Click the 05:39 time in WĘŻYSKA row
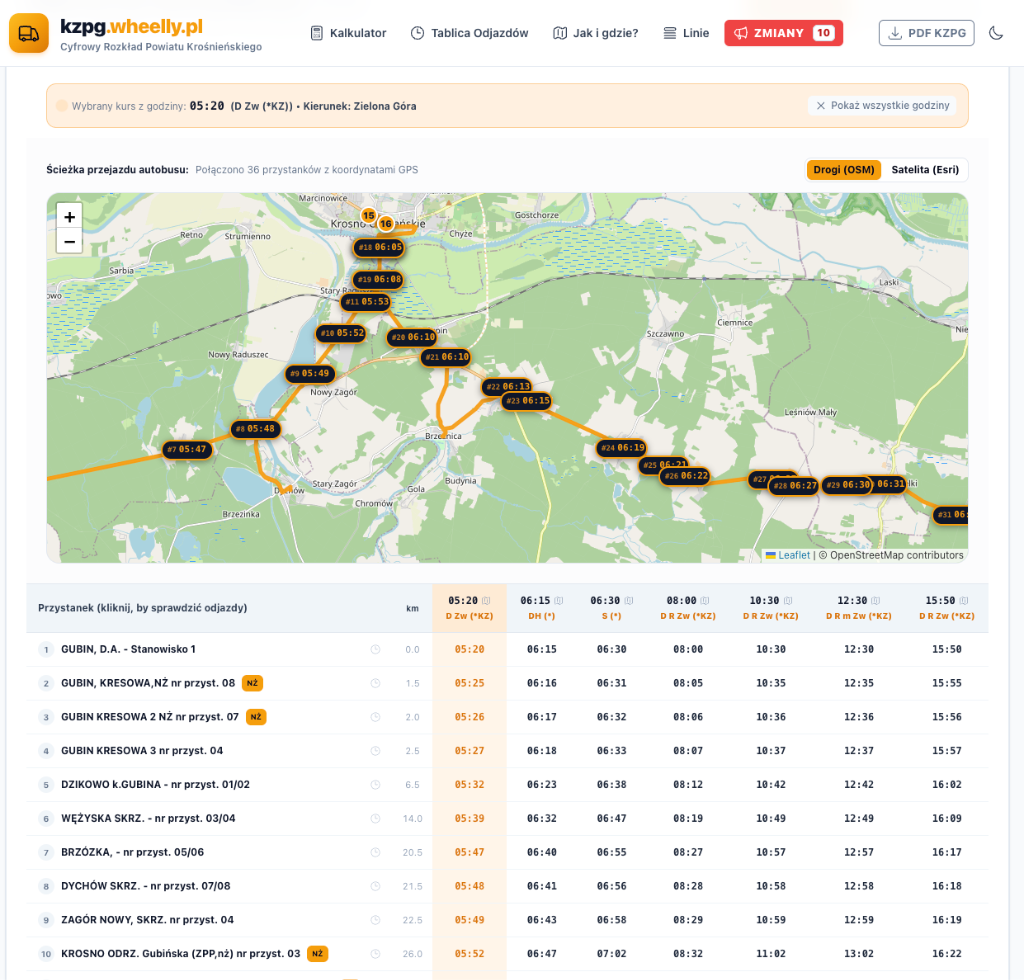Viewport: 1024px width, 980px height. [x=469, y=819]
